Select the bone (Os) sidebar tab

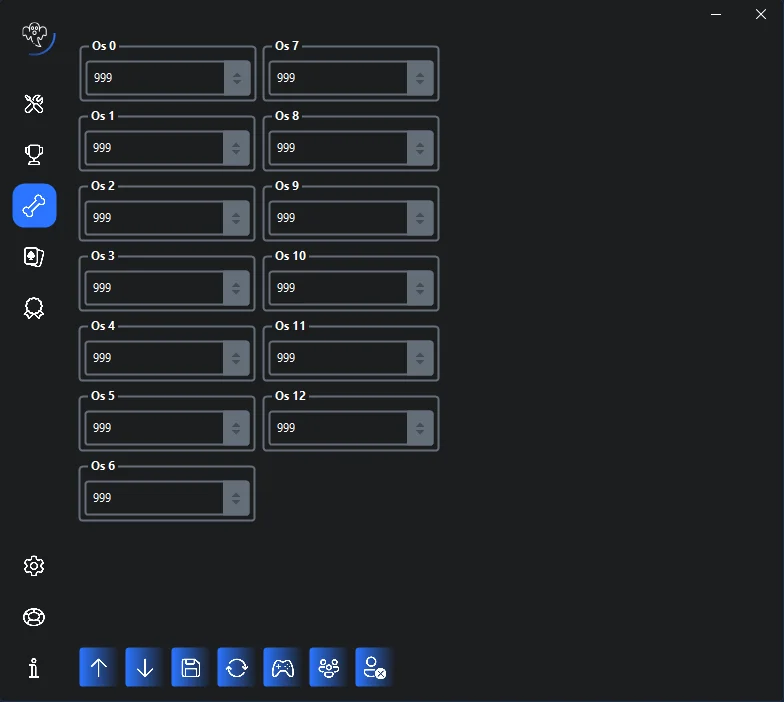click(x=34, y=206)
